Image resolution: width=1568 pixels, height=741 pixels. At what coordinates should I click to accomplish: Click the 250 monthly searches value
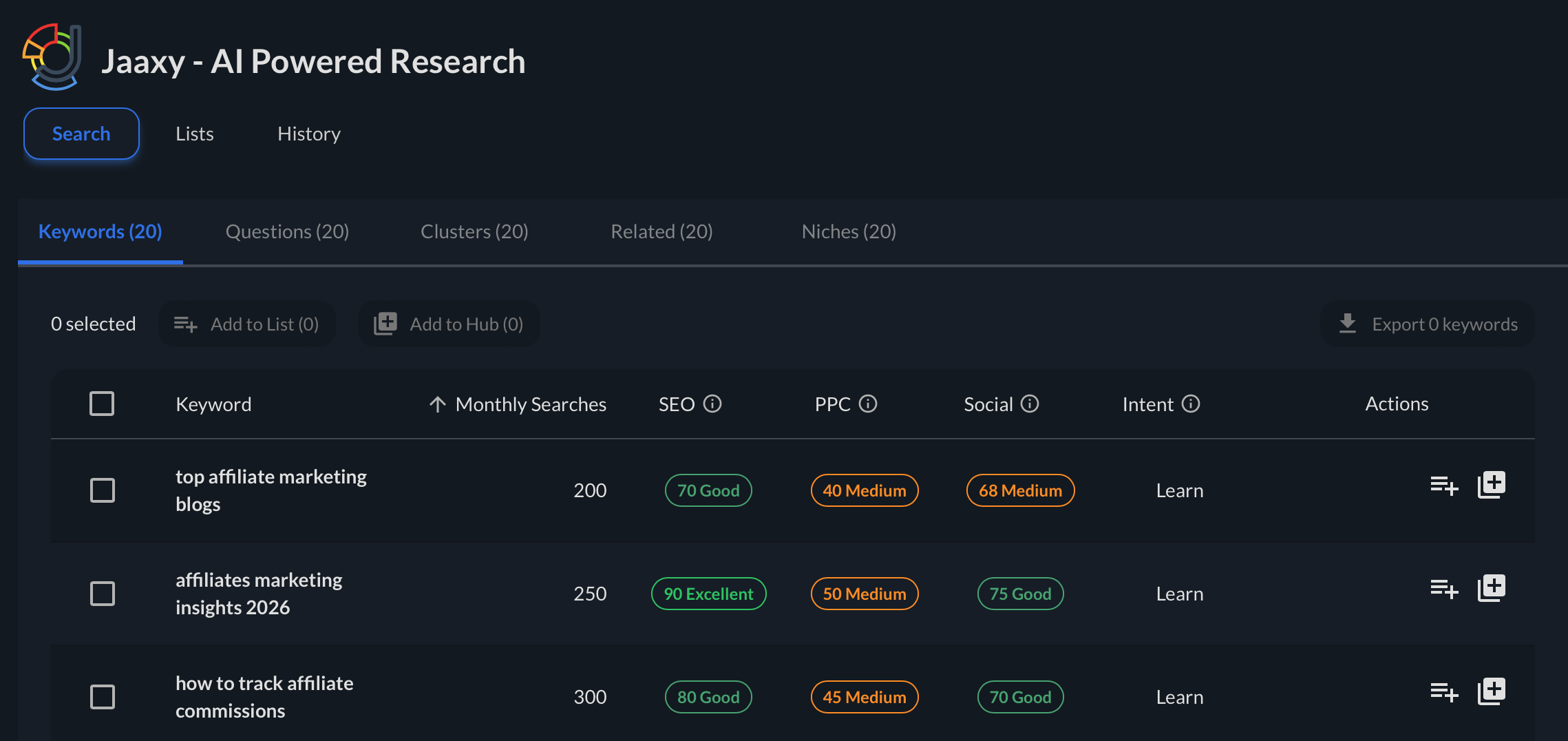[x=590, y=594]
